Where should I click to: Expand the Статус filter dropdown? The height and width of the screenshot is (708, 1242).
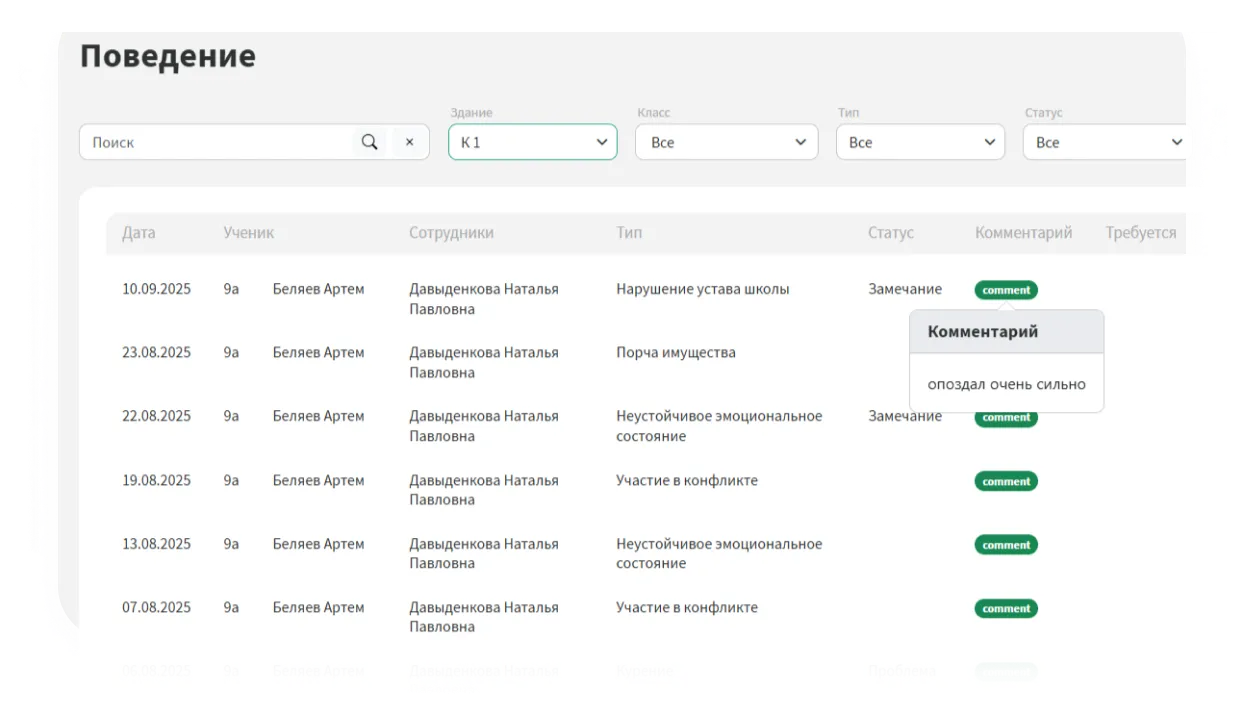click(1107, 142)
